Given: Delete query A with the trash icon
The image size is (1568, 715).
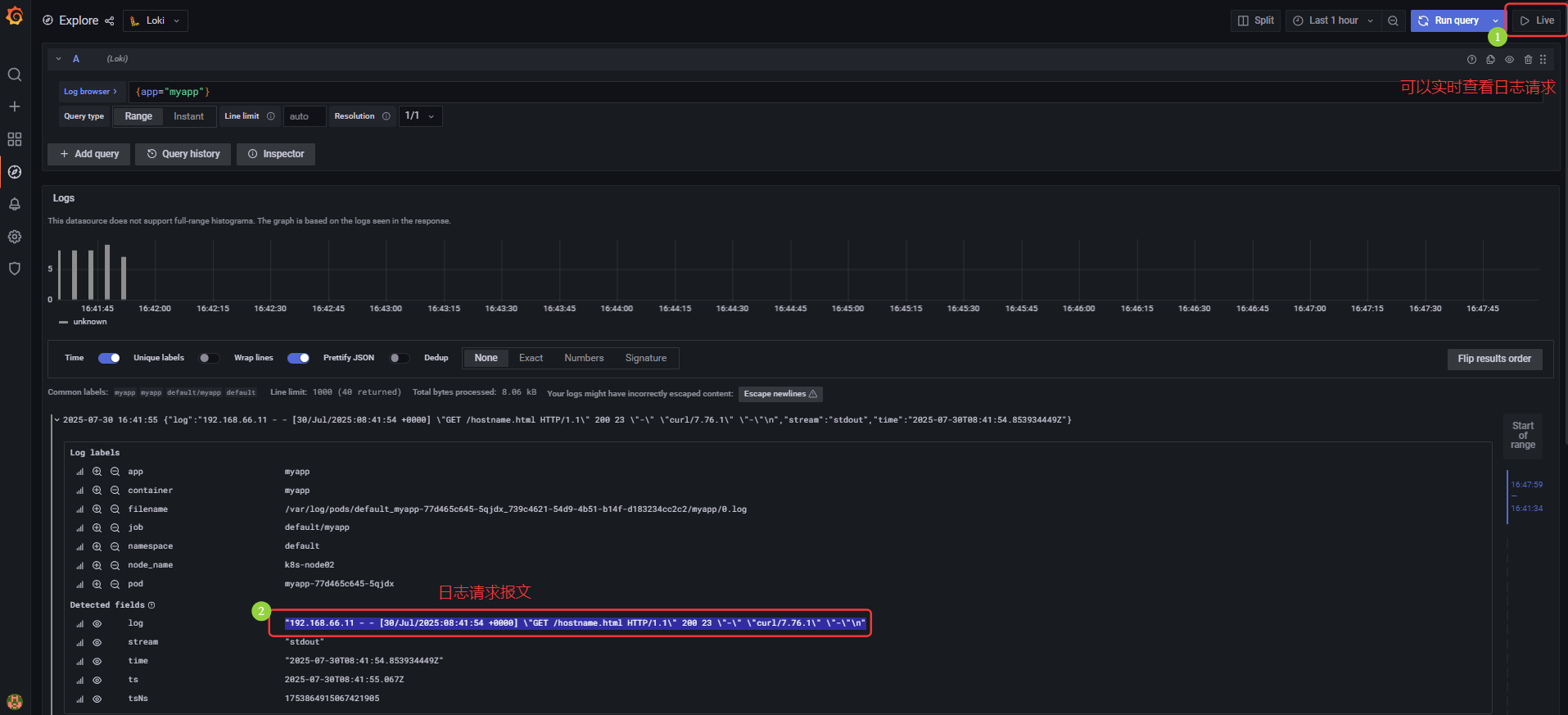Looking at the screenshot, I should (1528, 59).
